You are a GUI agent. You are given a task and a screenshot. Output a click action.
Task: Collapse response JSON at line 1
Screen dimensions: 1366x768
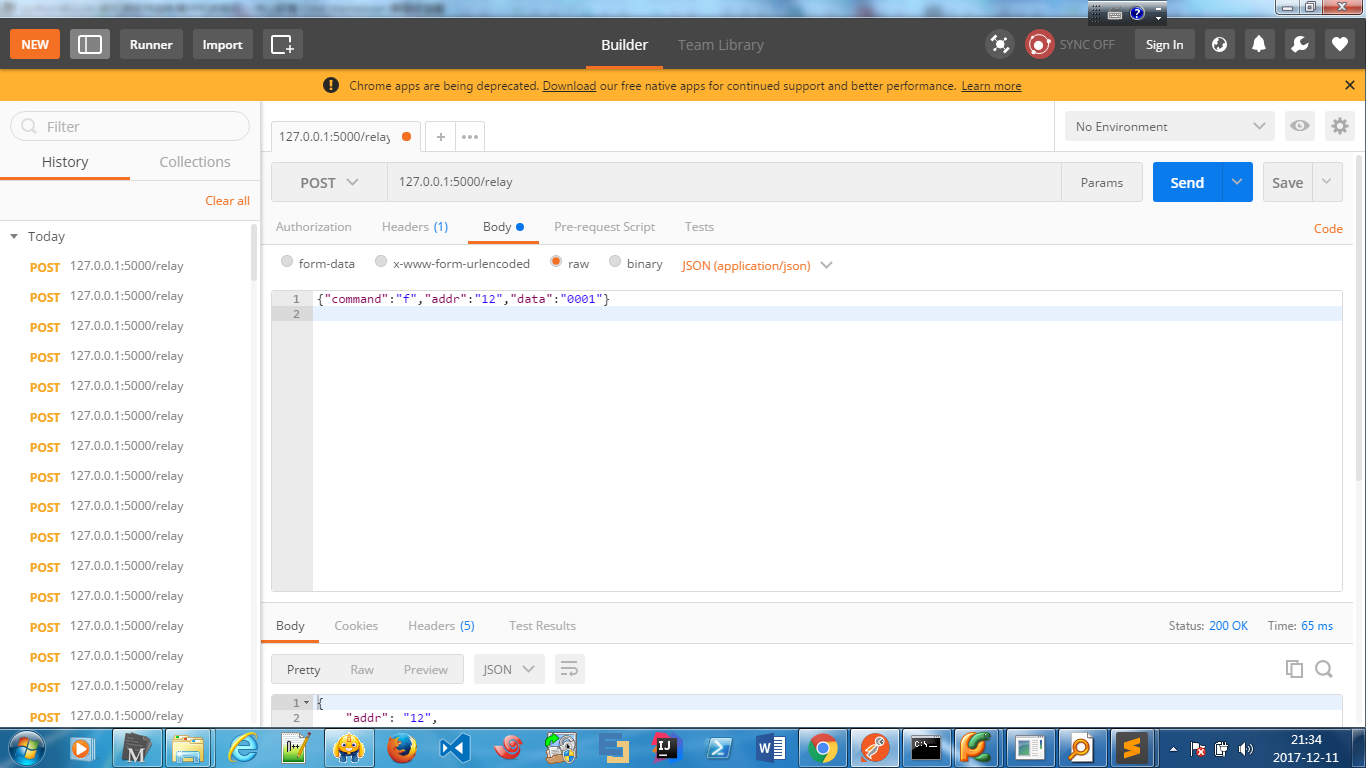306,703
